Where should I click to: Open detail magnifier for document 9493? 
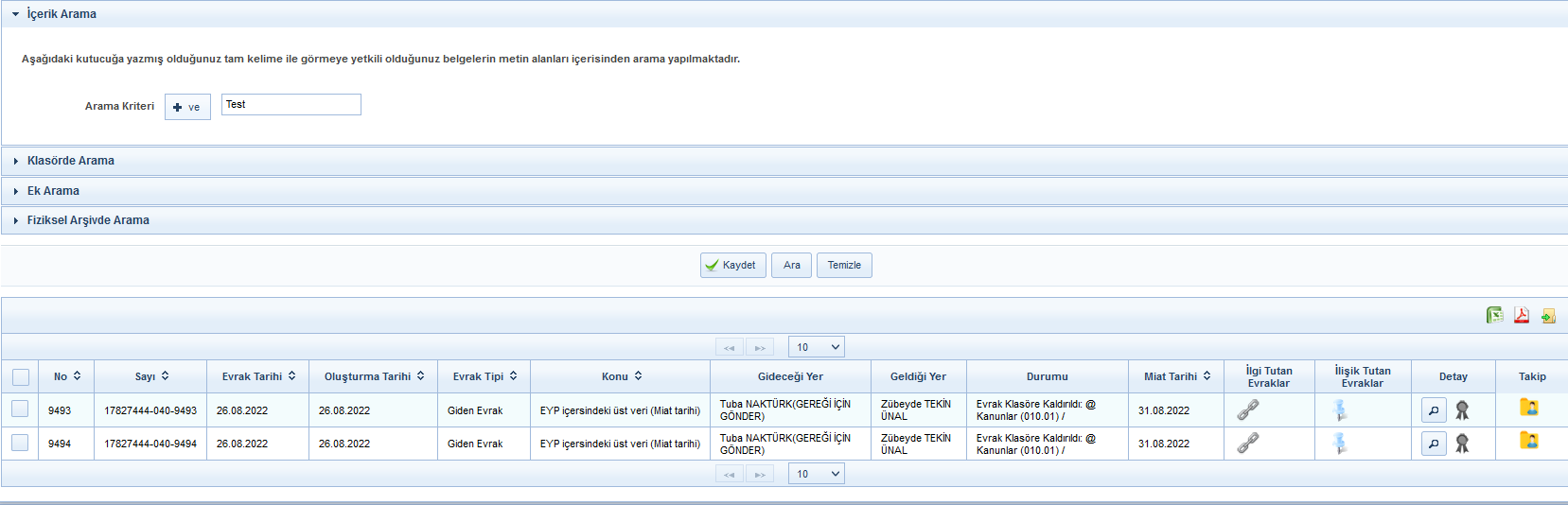1434,410
